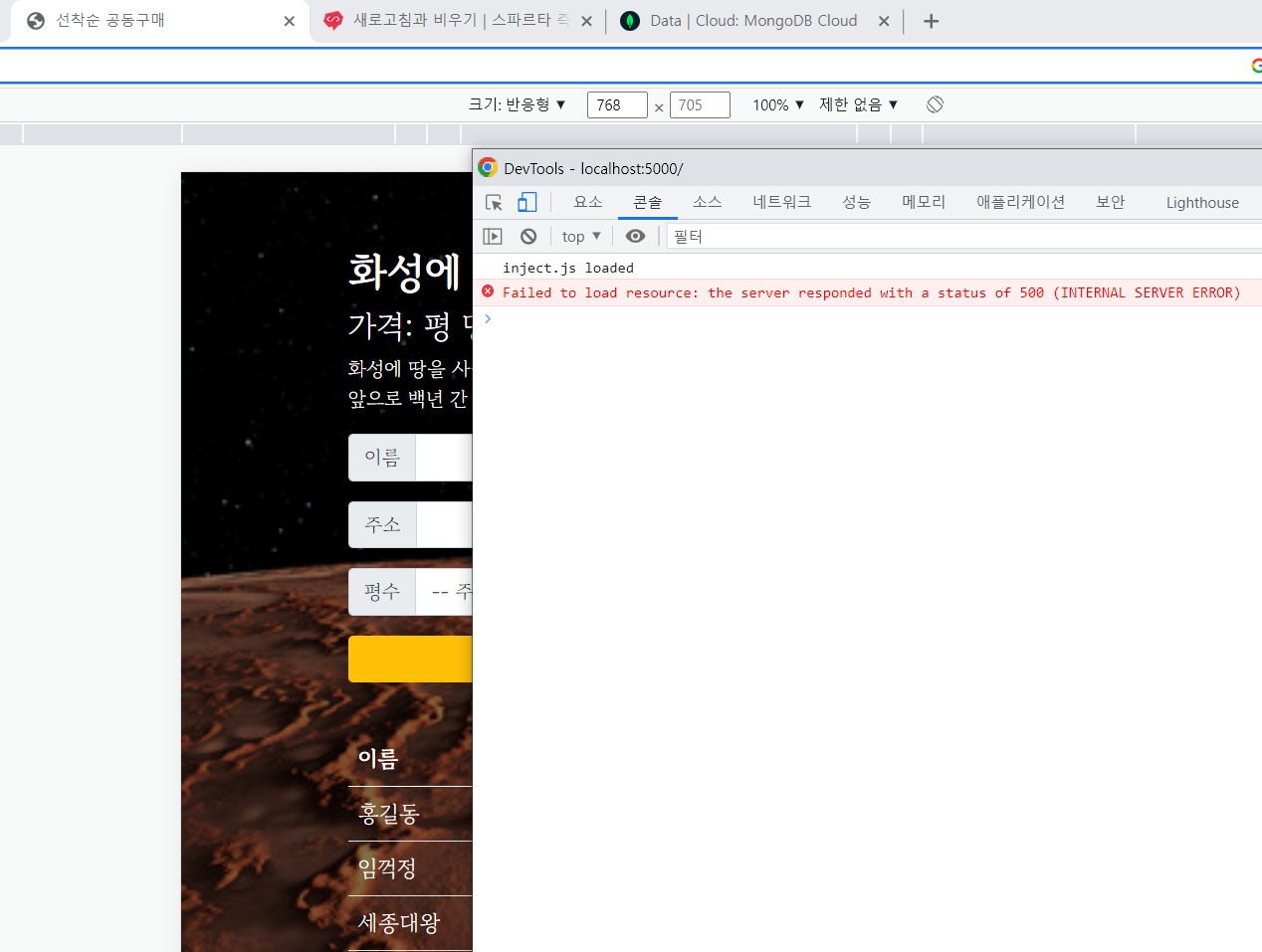Toggle the device toolbar icon
The width and height of the screenshot is (1262, 952).
pyautogui.click(x=526, y=203)
